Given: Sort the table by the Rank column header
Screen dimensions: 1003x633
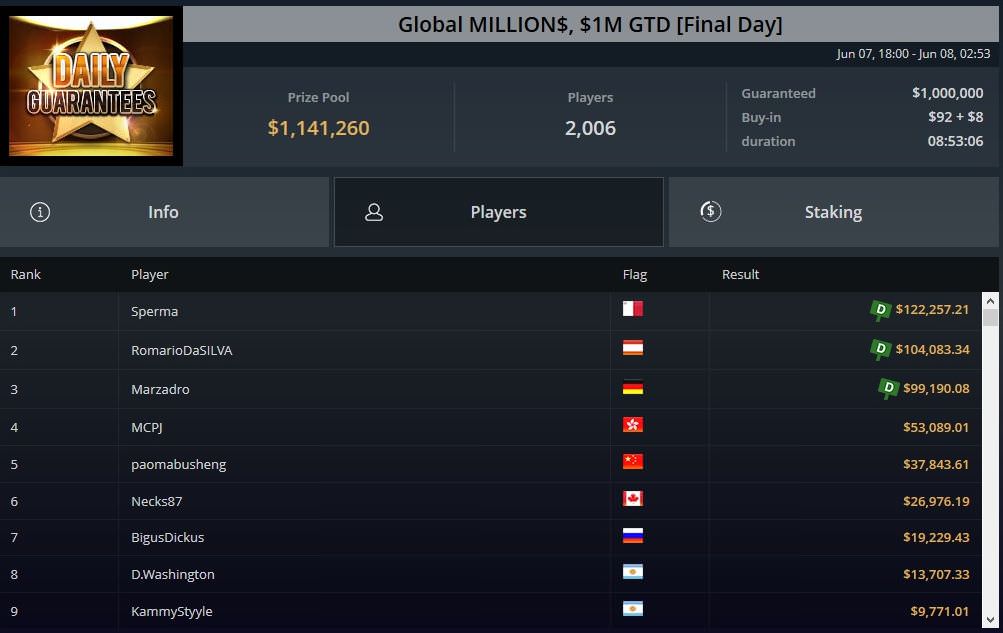Looking at the screenshot, I should pyautogui.click(x=26, y=274).
